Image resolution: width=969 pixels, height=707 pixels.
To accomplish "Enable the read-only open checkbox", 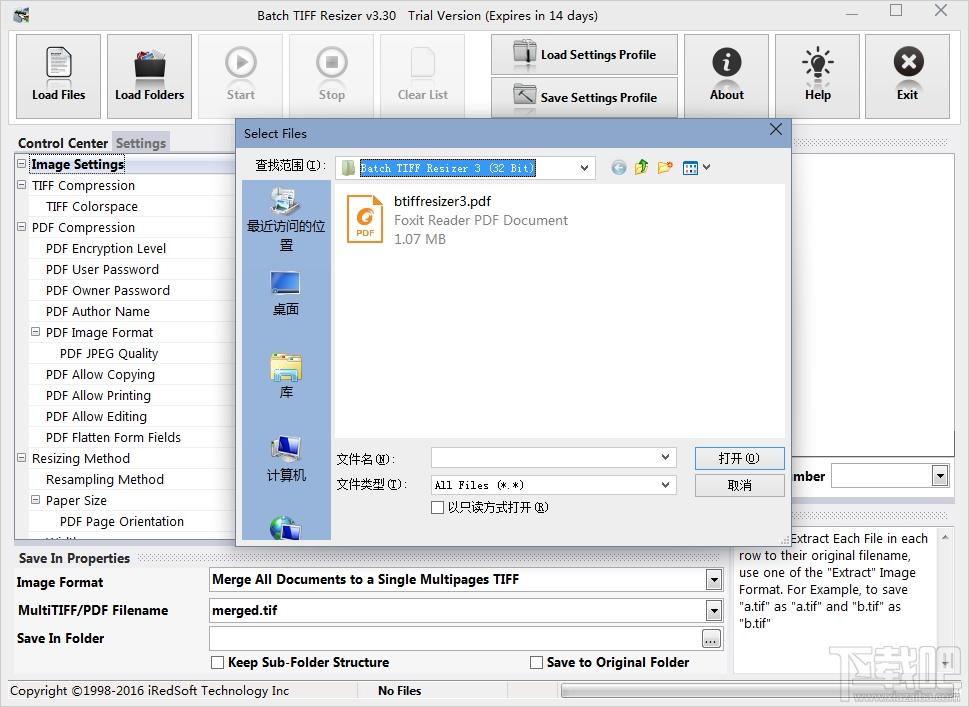I will tap(437, 507).
